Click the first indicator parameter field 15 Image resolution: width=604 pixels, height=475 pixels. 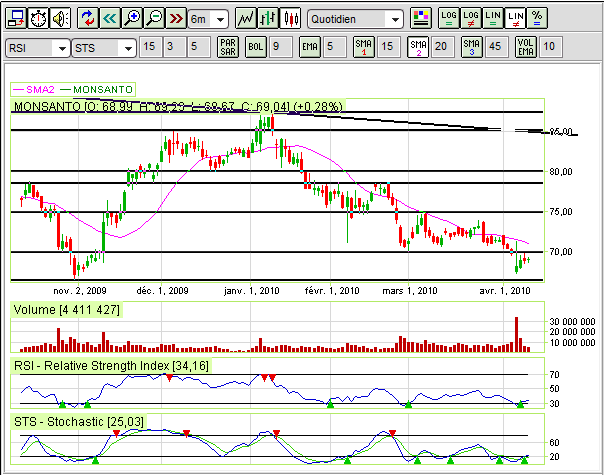(150, 47)
